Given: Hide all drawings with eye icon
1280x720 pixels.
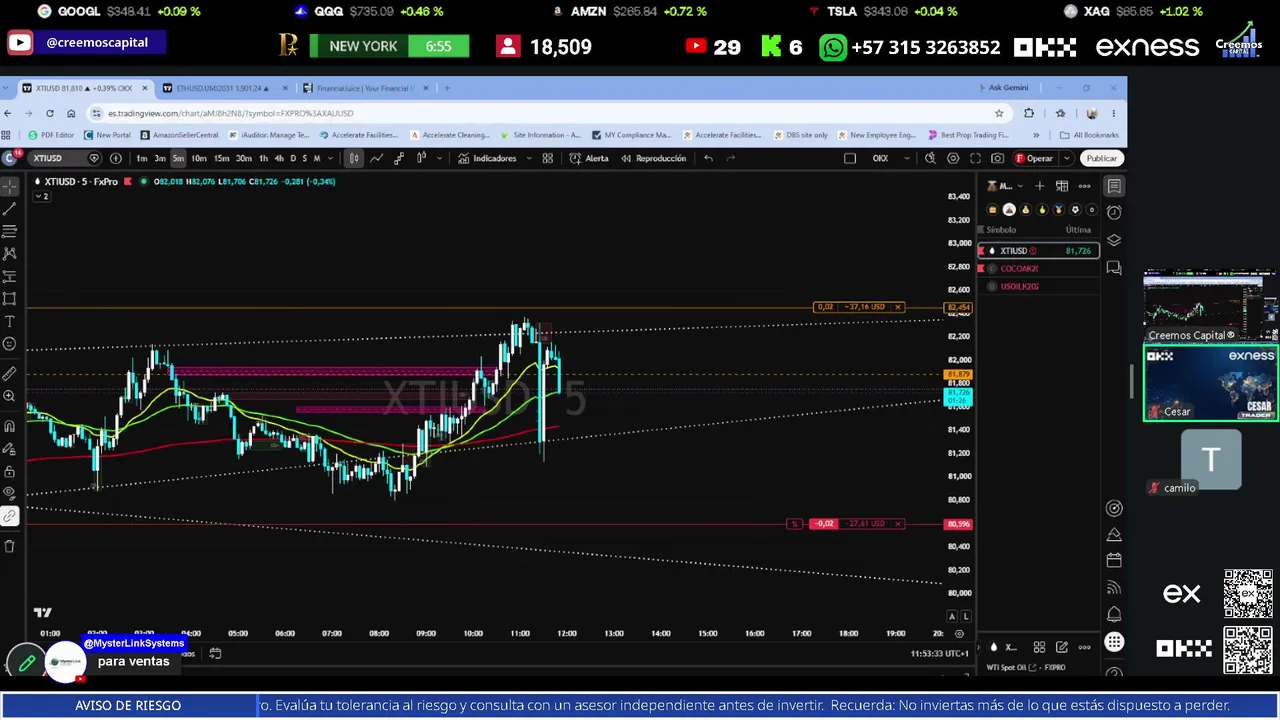Looking at the screenshot, I should (x=10, y=493).
